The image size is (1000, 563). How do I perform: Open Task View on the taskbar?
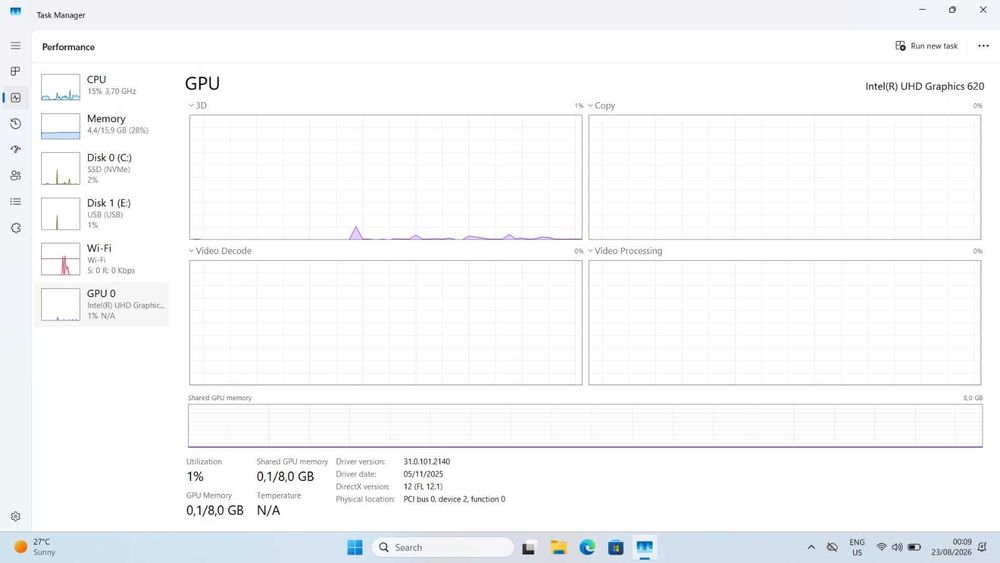pos(529,547)
